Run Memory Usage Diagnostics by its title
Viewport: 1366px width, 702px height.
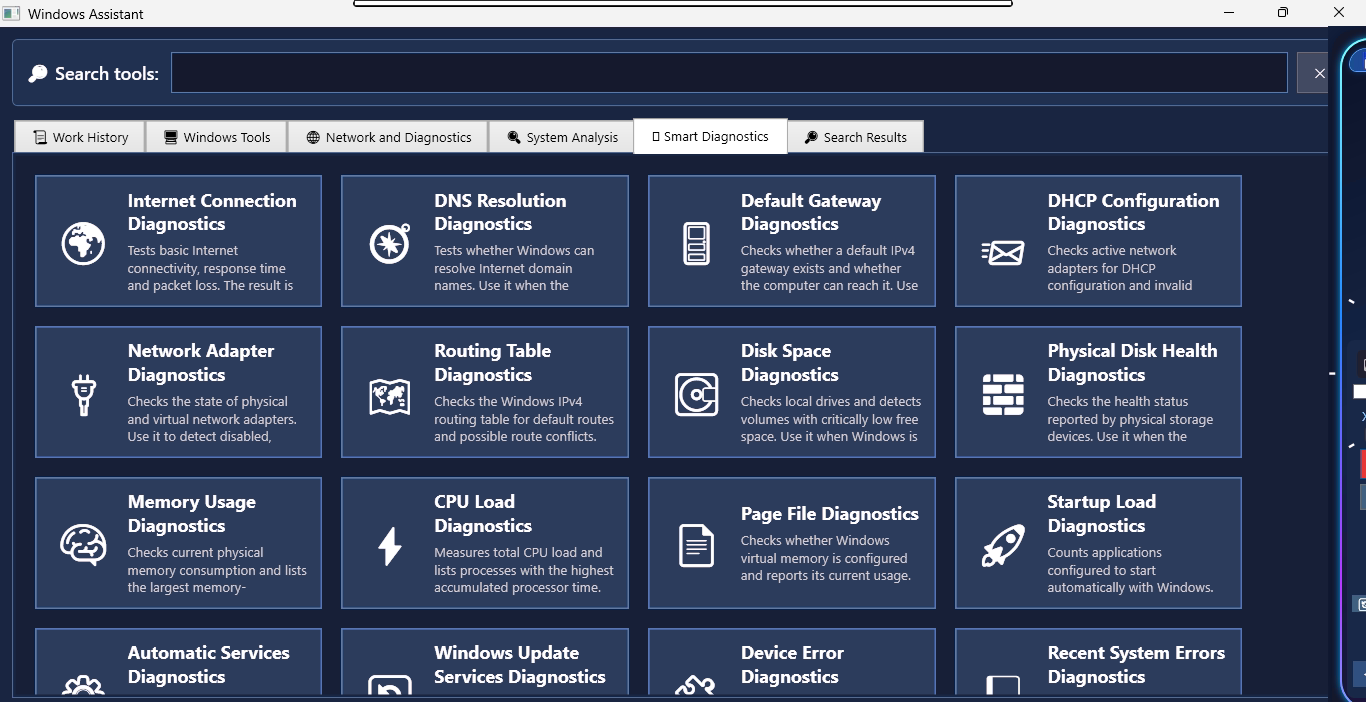click(x=192, y=514)
